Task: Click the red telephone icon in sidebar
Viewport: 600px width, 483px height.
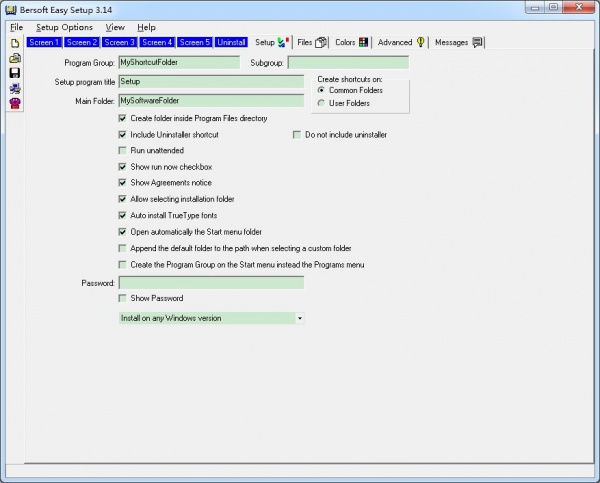Action: pyautogui.click(x=14, y=103)
